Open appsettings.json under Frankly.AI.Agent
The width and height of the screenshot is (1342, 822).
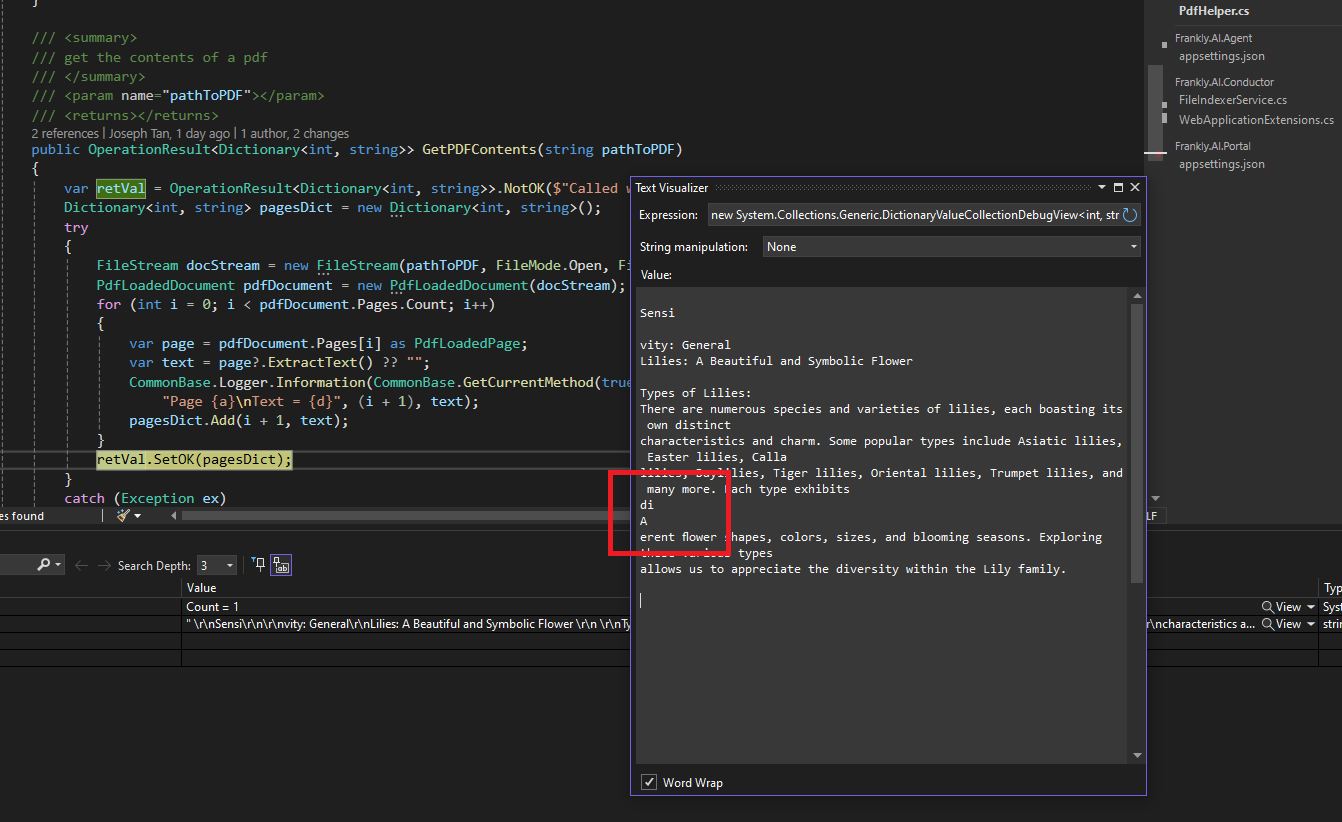[1221, 56]
